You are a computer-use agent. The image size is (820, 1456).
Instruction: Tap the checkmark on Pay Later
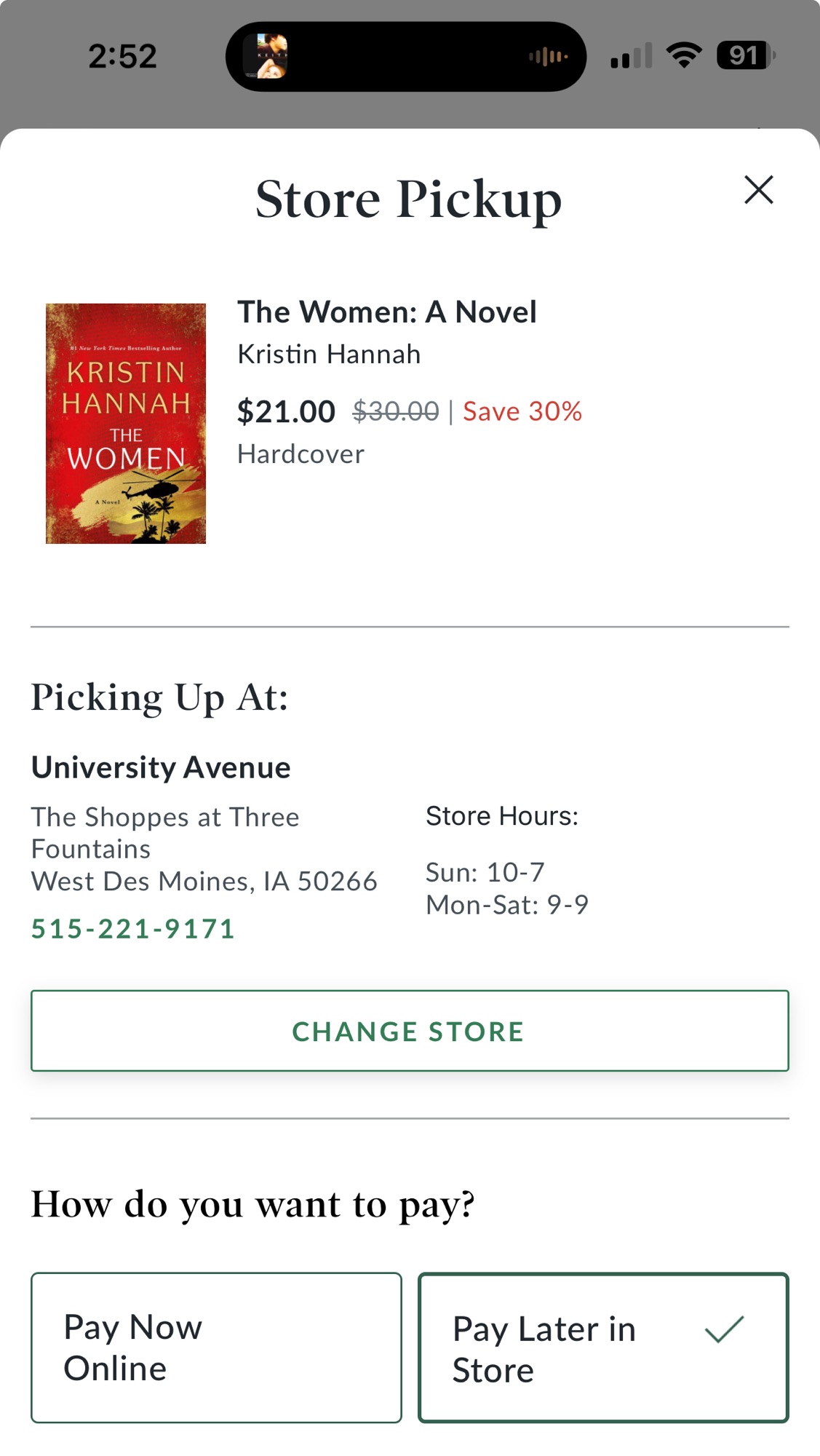[724, 1329]
